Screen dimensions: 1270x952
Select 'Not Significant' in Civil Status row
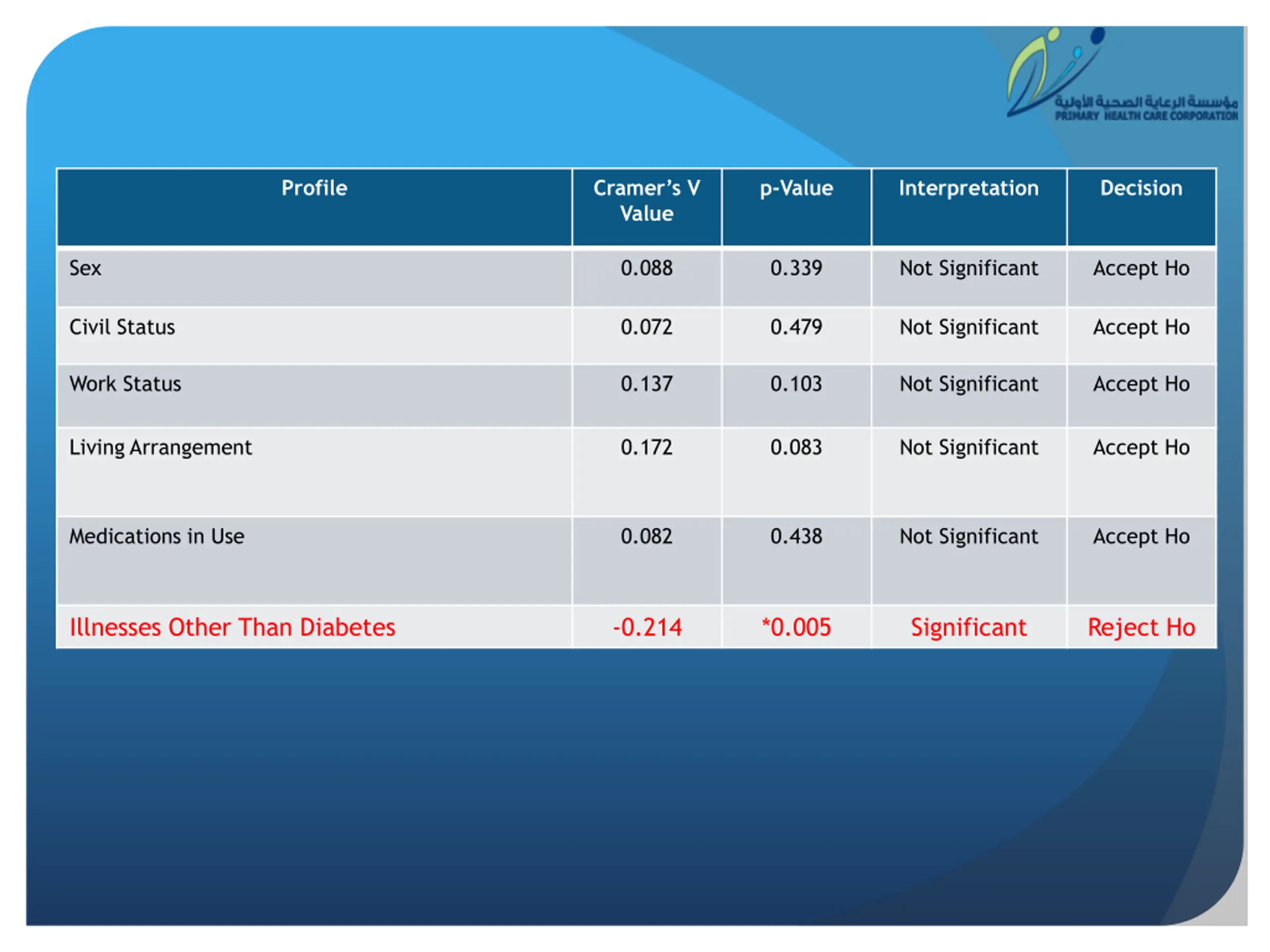pos(968,328)
